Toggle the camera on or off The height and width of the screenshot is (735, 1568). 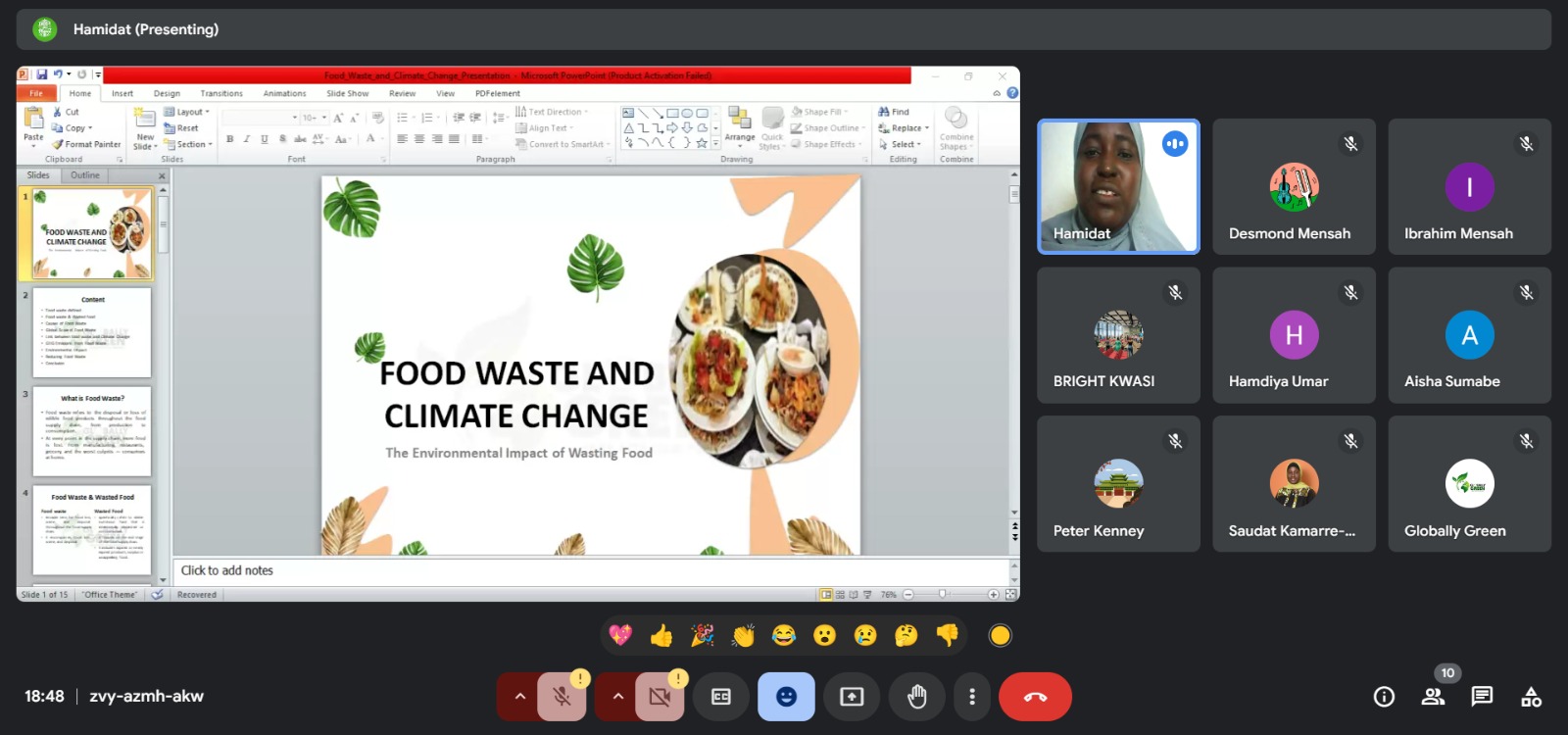click(660, 697)
